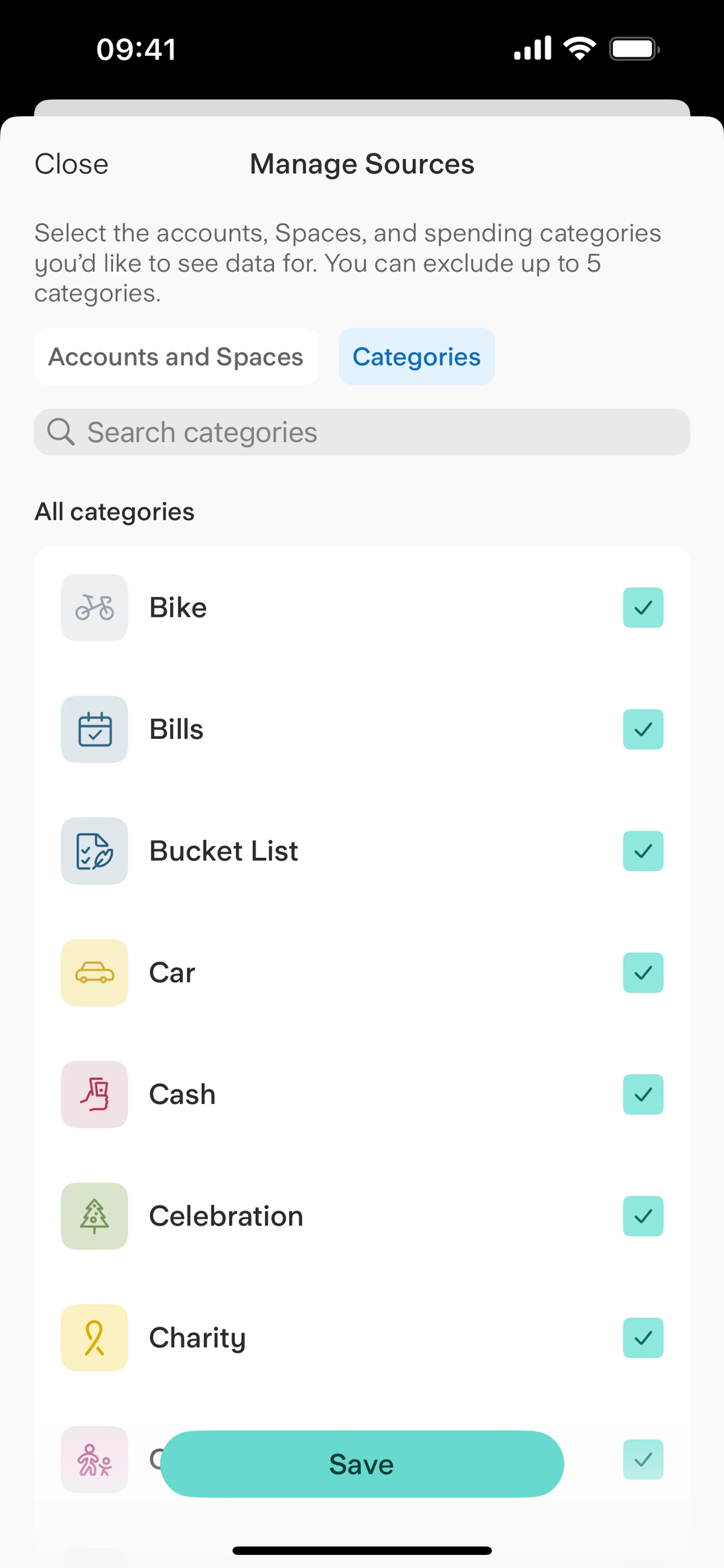
Task: Toggle the Car checkbox off
Action: click(x=643, y=973)
